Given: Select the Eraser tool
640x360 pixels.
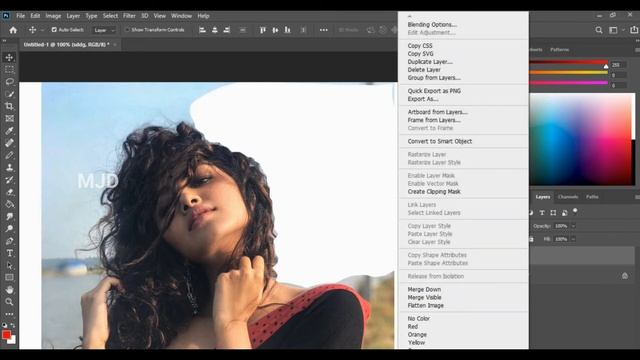Looking at the screenshot, I should coord(9,192).
